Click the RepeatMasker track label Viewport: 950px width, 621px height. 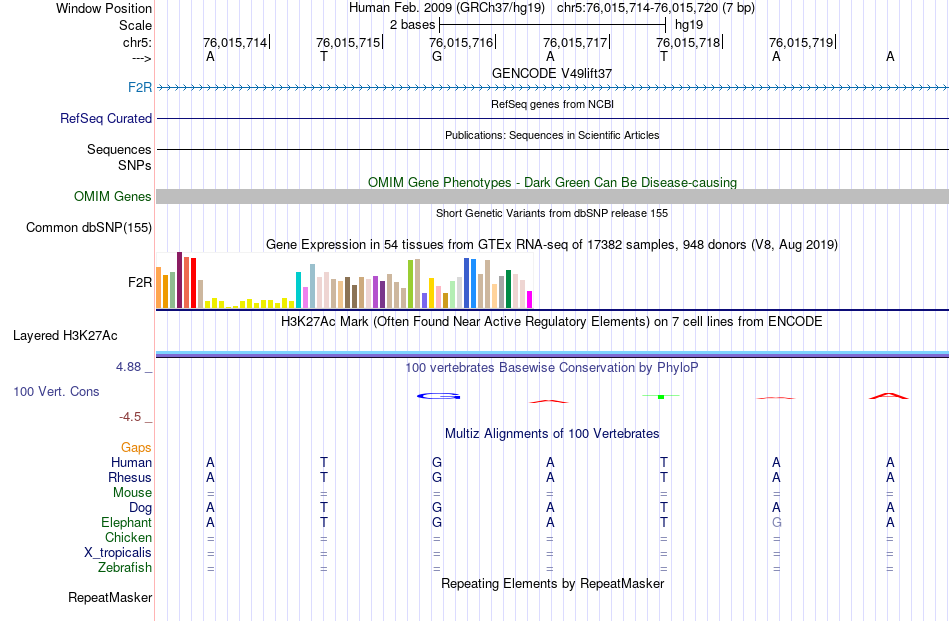pos(110,597)
